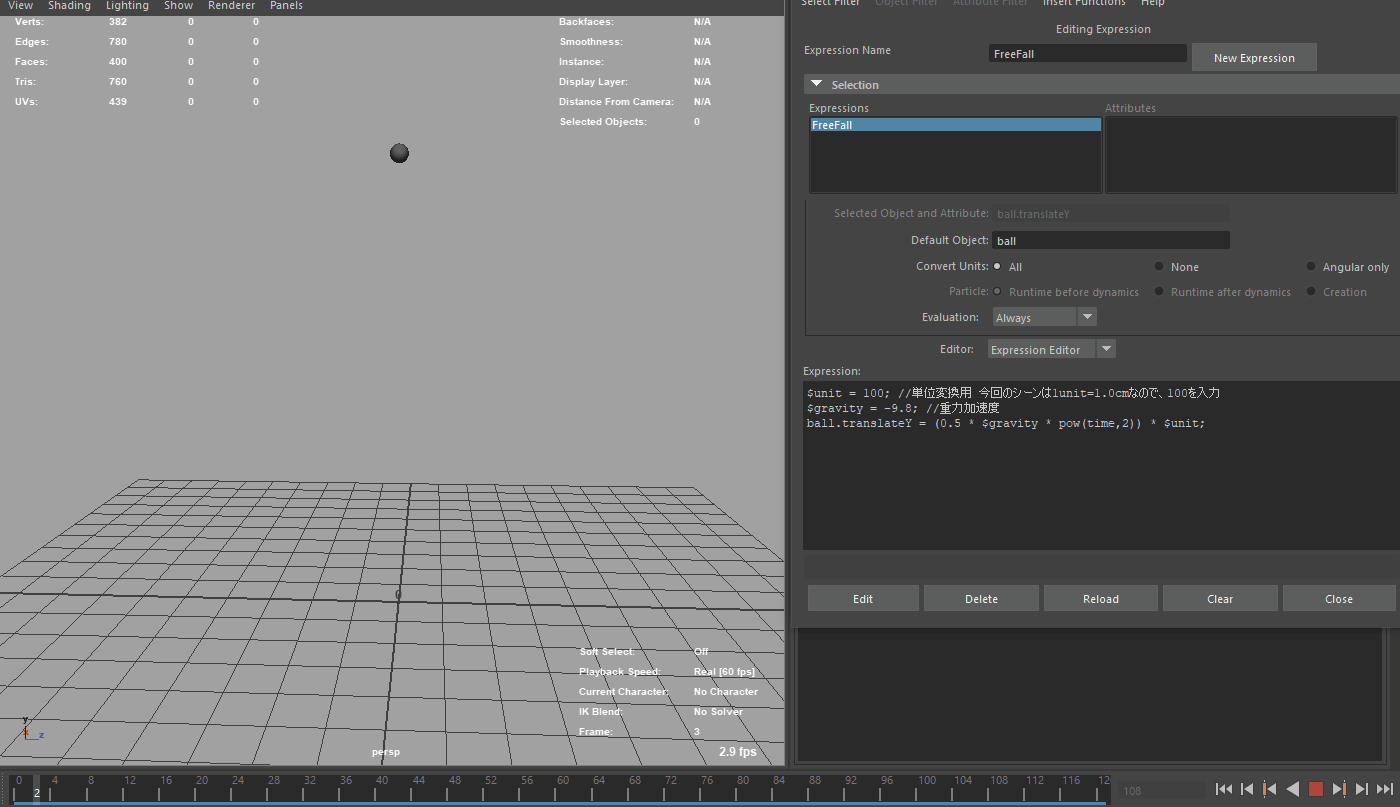1400x807 pixels.
Task: Click the 2.9 fps readout
Action: coord(738,751)
